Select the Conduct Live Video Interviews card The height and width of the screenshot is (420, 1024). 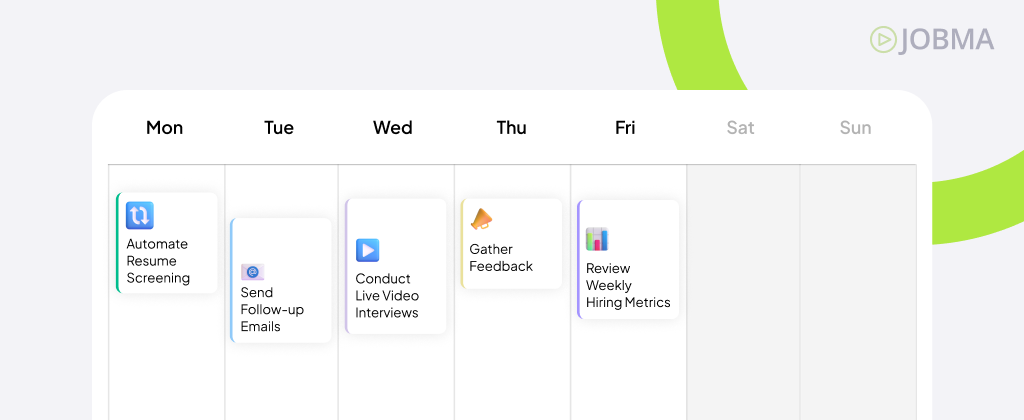pos(396,267)
